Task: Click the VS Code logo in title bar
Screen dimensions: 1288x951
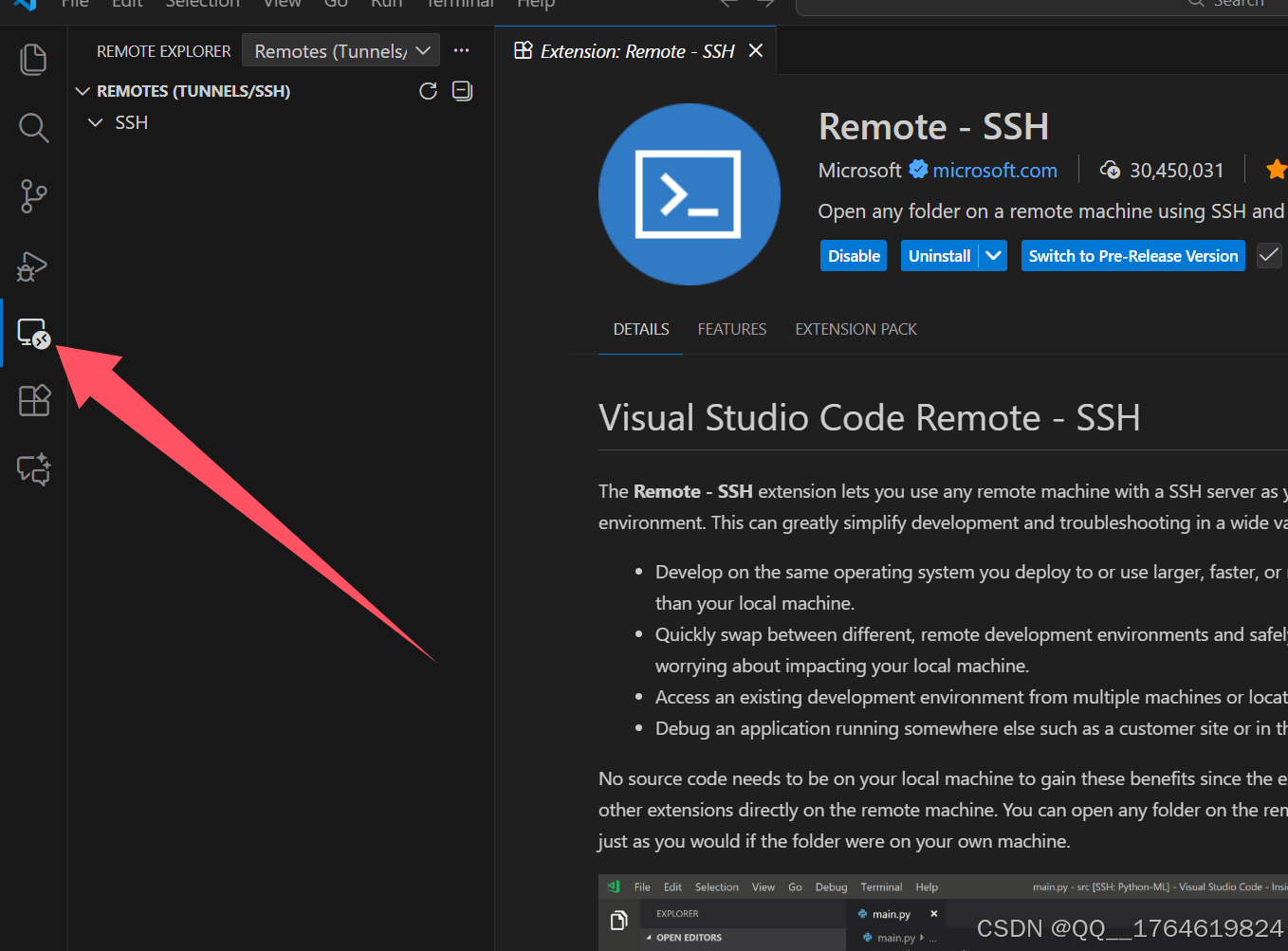Action: [25, 4]
